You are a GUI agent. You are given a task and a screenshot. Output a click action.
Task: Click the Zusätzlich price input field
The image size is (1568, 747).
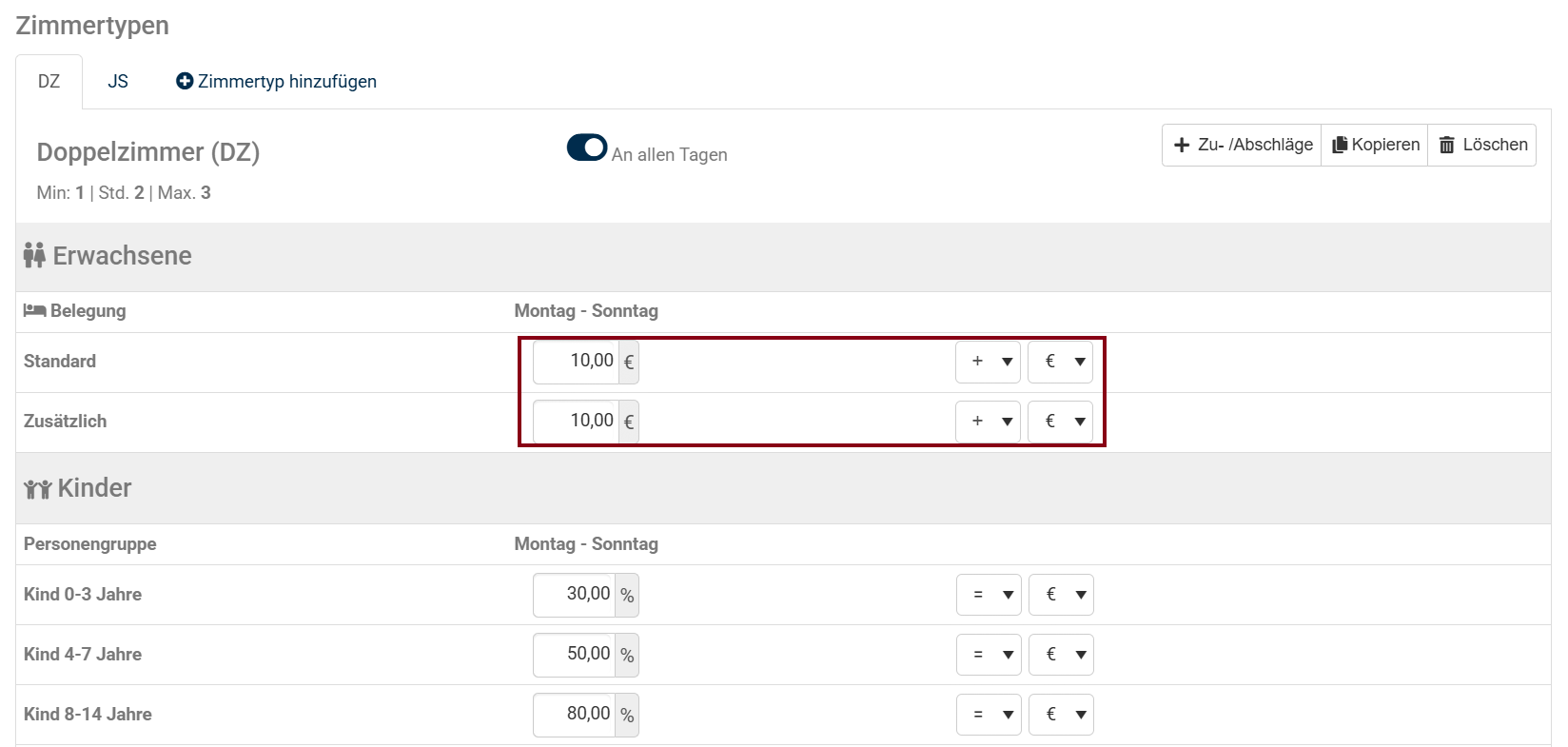(x=576, y=422)
